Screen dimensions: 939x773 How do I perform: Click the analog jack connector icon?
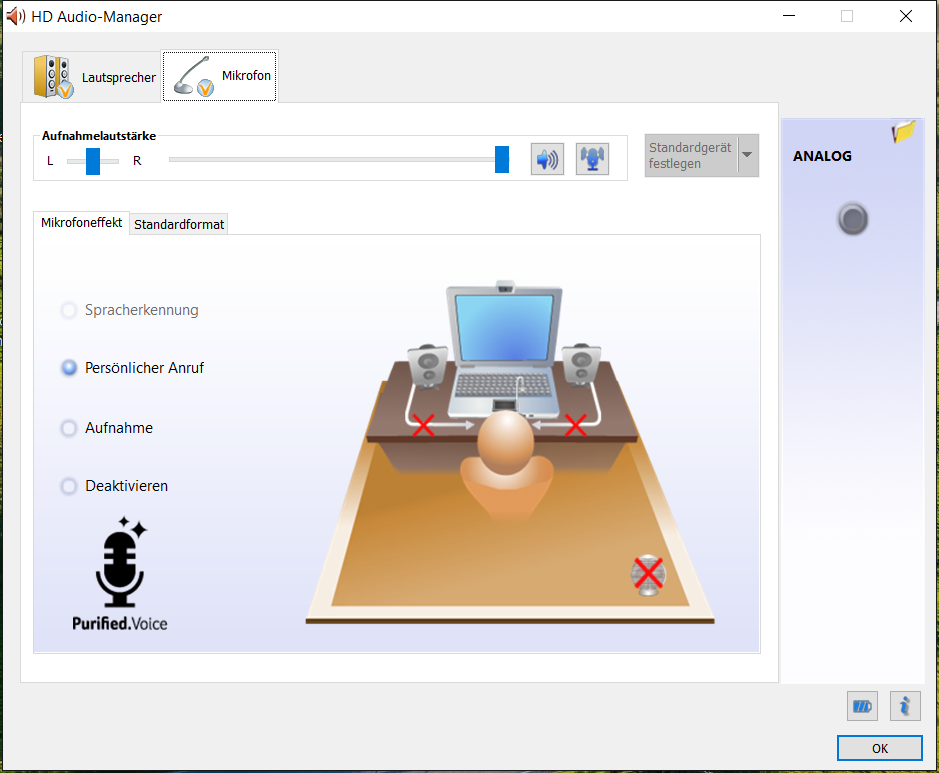coord(853,219)
